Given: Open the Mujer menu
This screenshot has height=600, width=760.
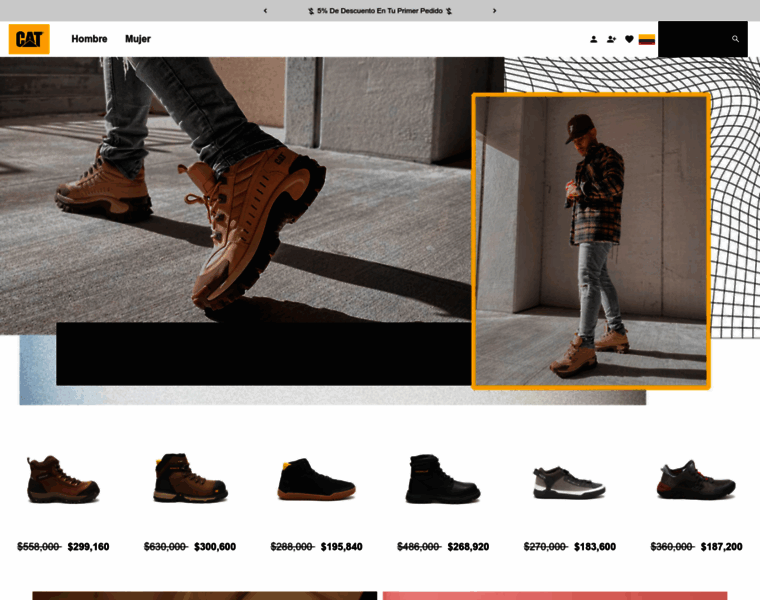Looking at the screenshot, I should pos(138,39).
